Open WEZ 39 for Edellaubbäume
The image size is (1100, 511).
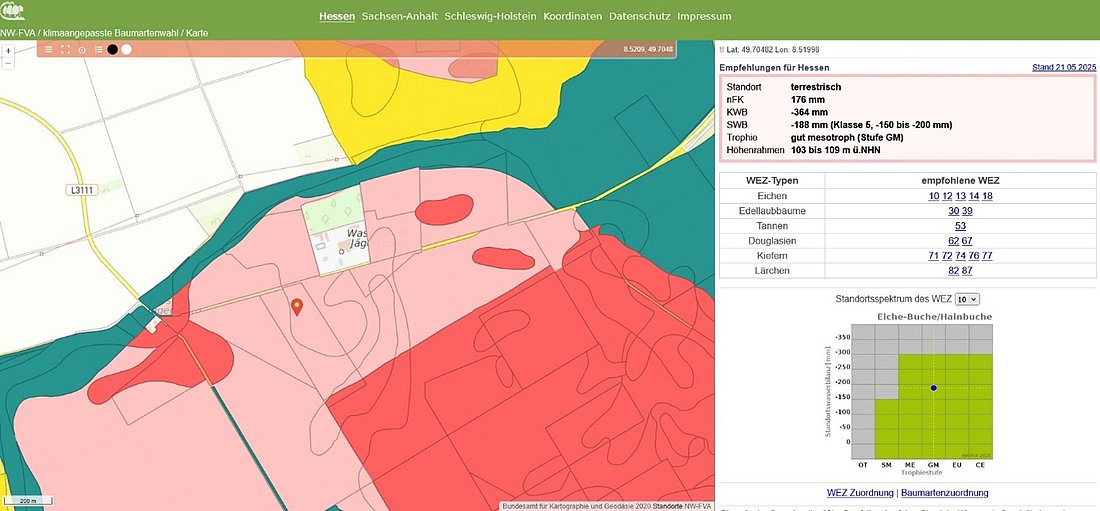967,211
